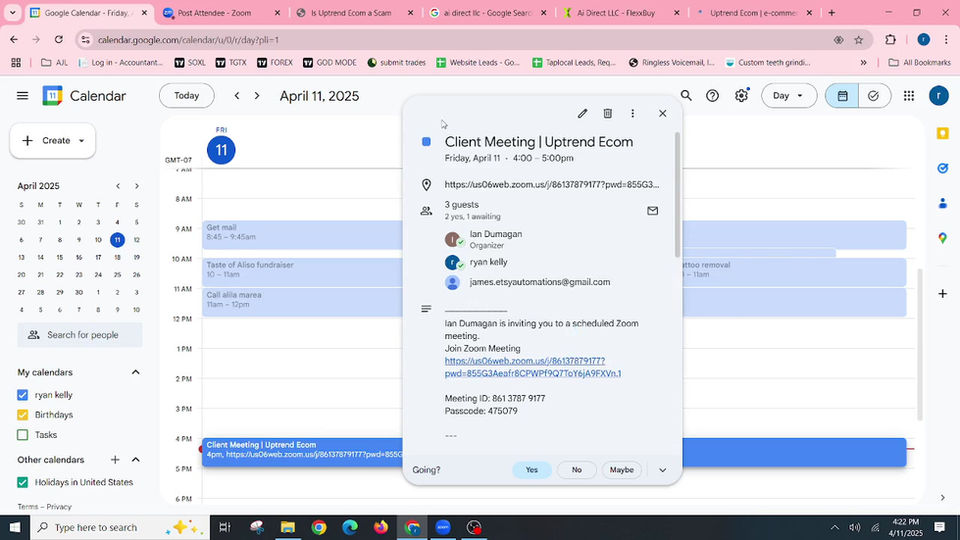Open Google Tasks side panel icon
This screenshot has width=960, height=540.
tap(943, 168)
